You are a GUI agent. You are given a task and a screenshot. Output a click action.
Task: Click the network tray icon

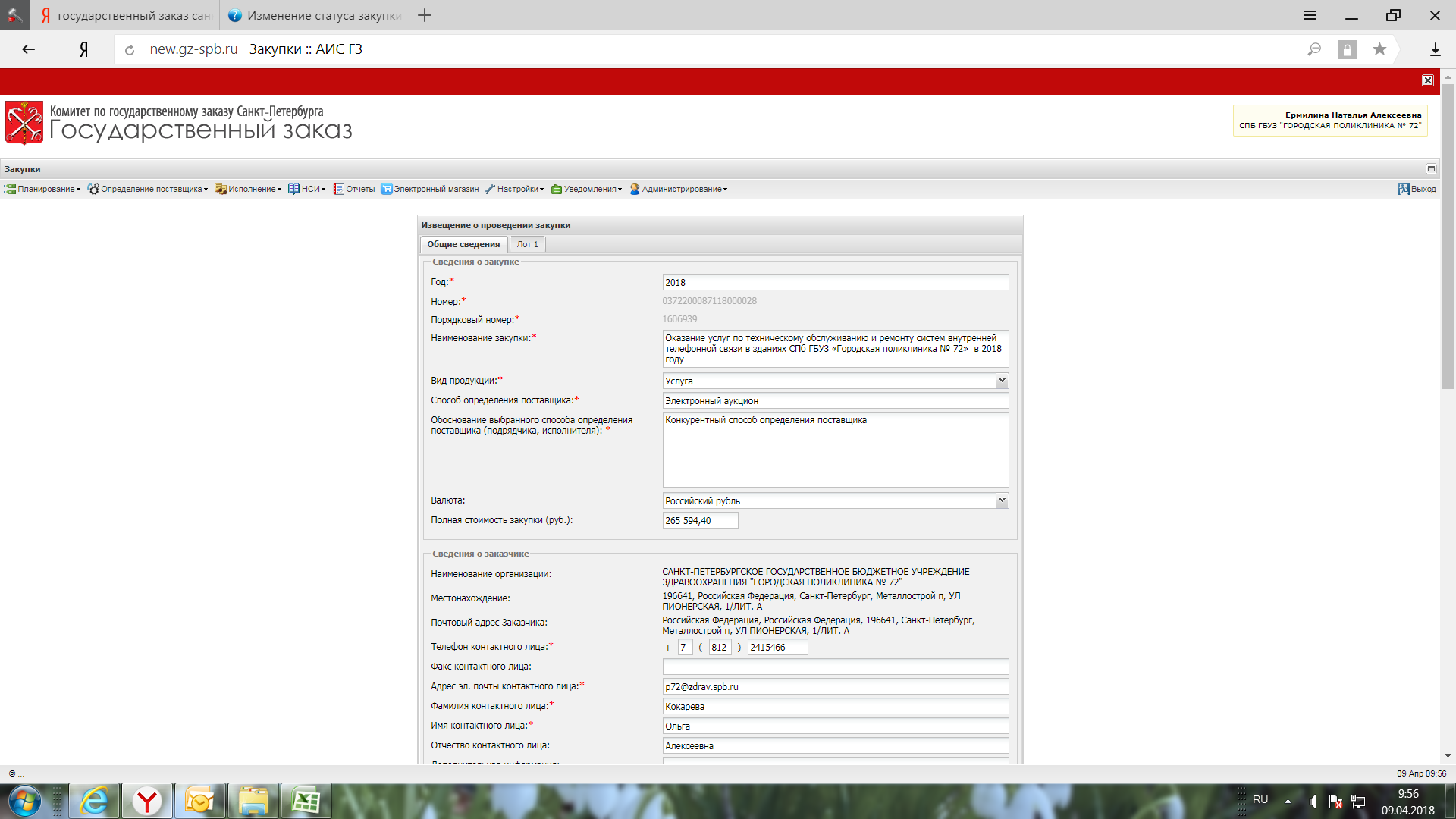coord(1358,802)
